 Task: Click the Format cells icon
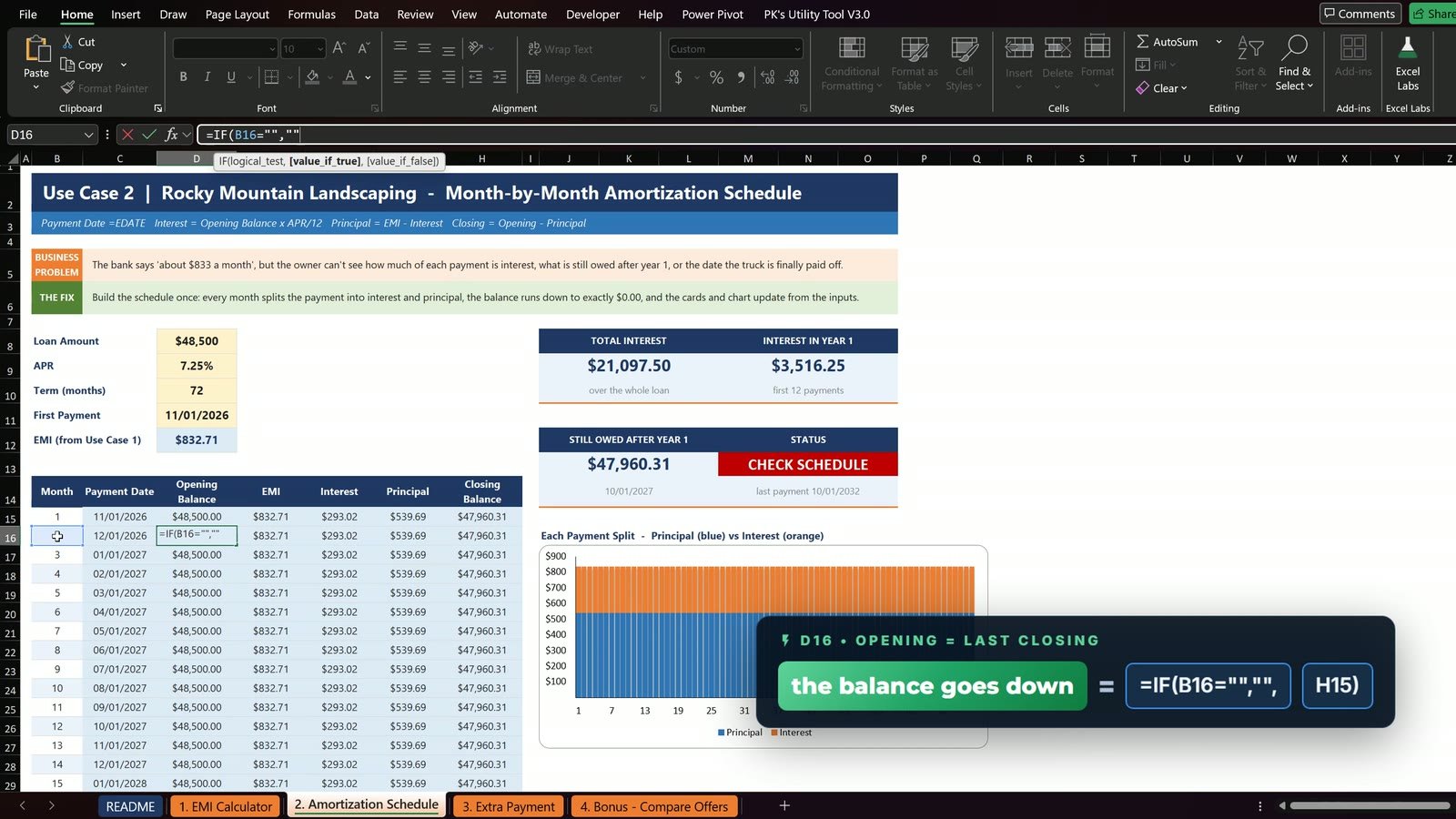pos(1097,46)
